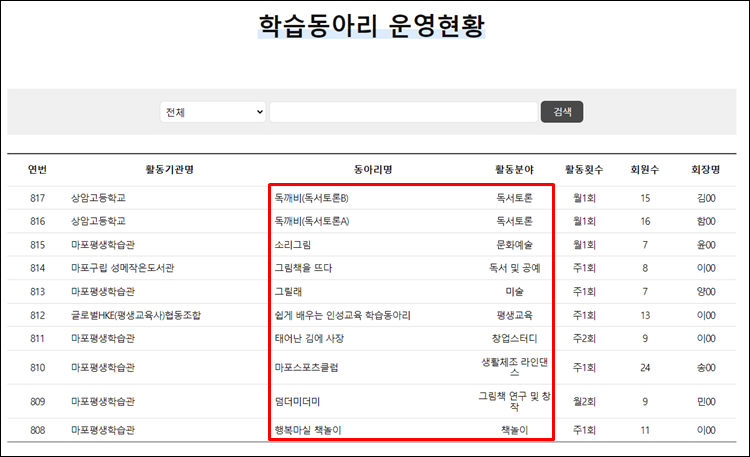The width and height of the screenshot is (750, 457).
Task: Click 상암고등학교 in row 817
Action: coord(98,198)
